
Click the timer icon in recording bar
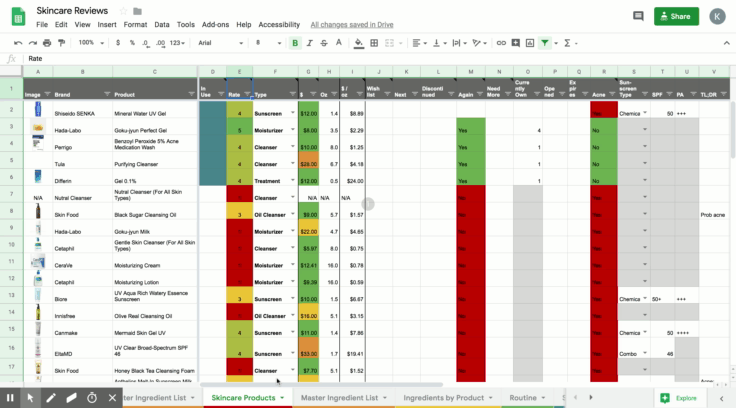pyautogui.click(x=92, y=398)
